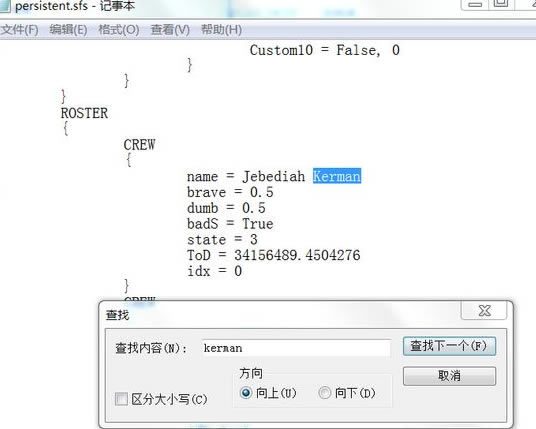Open the 查看(V) menu
The height and width of the screenshot is (429, 536).
[x=170, y=30]
